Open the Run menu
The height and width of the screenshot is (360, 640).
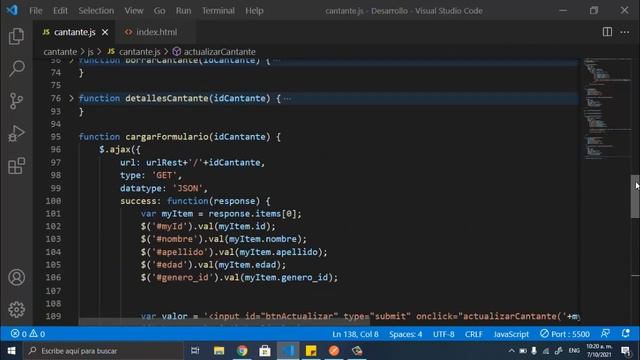[183, 11]
